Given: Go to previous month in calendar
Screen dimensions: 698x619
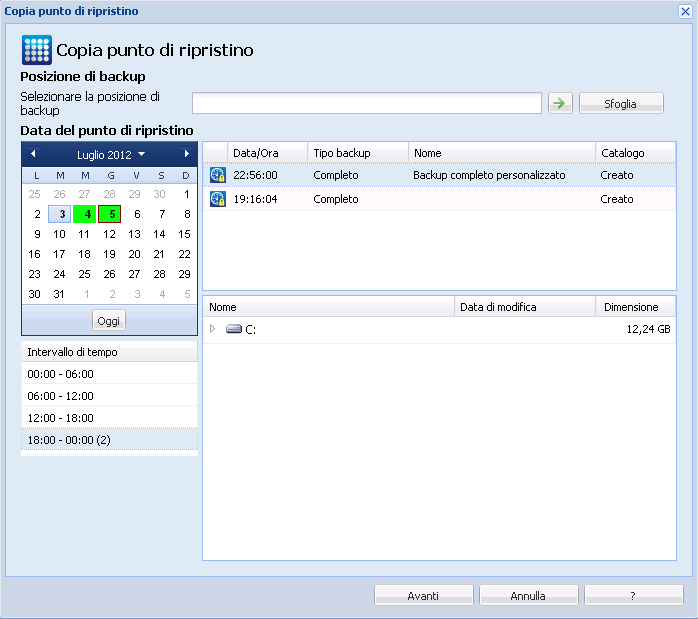Looking at the screenshot, I should 33,154.
